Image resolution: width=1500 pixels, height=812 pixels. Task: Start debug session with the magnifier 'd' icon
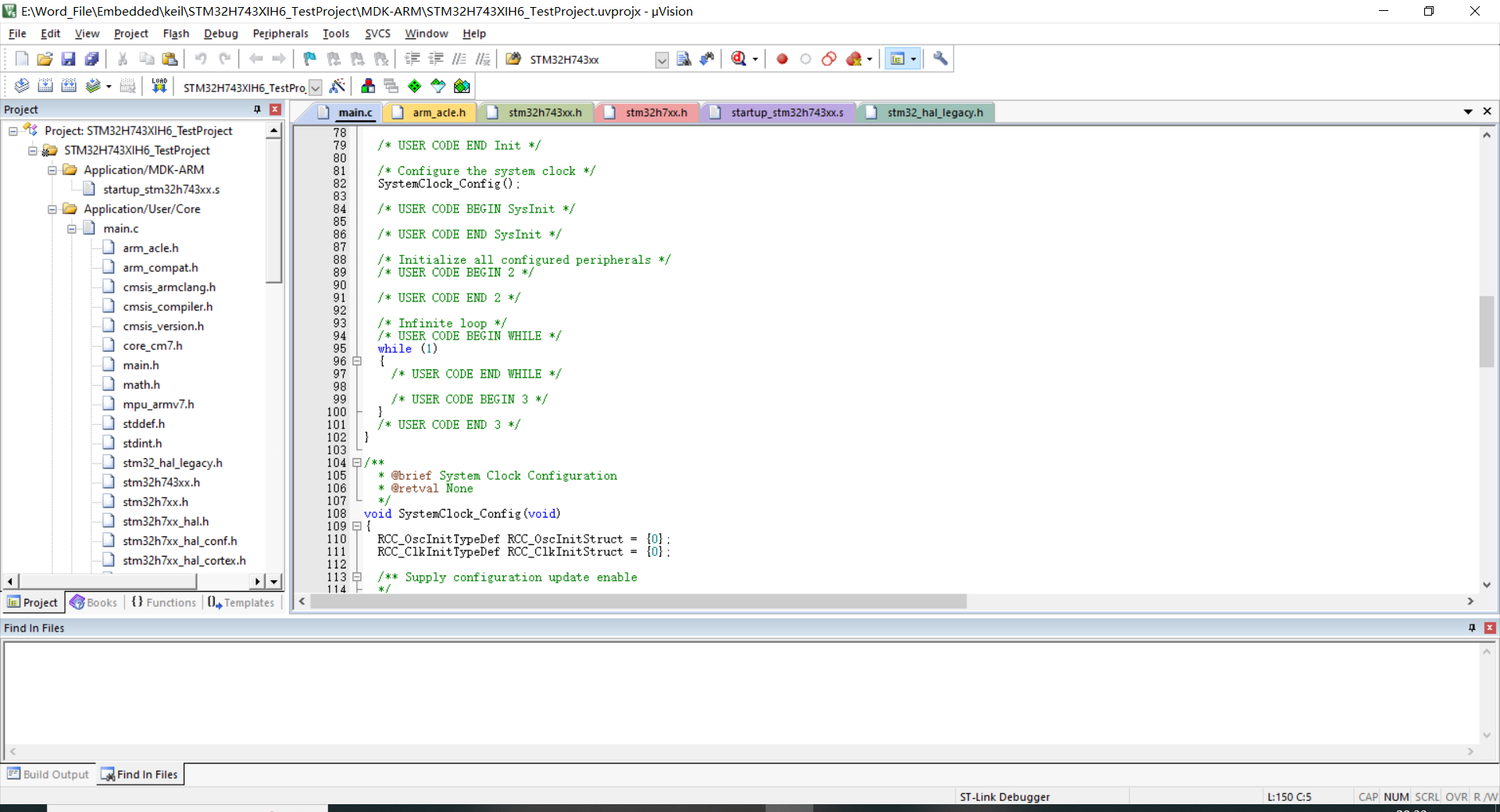coord(738,59)
